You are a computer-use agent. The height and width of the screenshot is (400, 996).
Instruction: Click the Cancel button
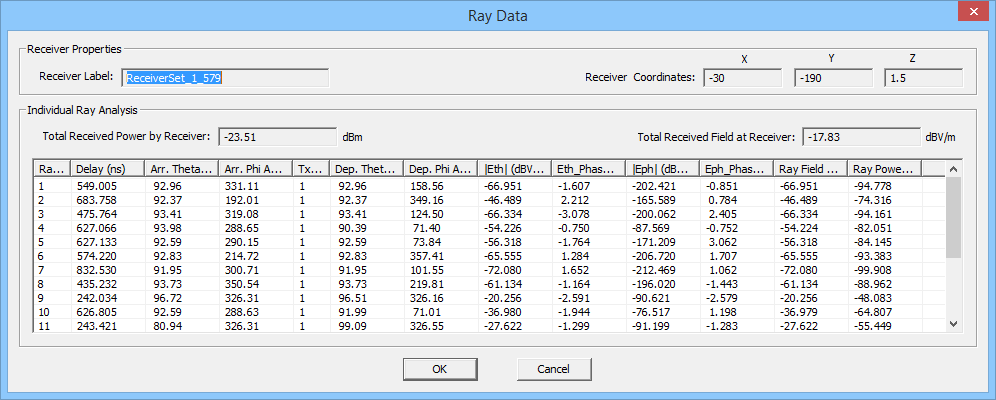tap(553, 368)
